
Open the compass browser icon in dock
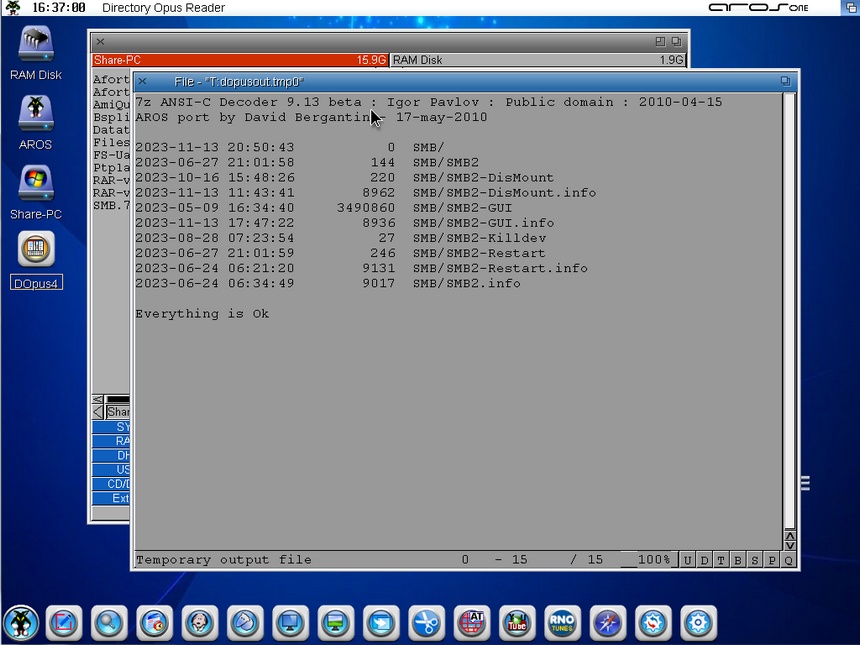[x=608, y=623]
